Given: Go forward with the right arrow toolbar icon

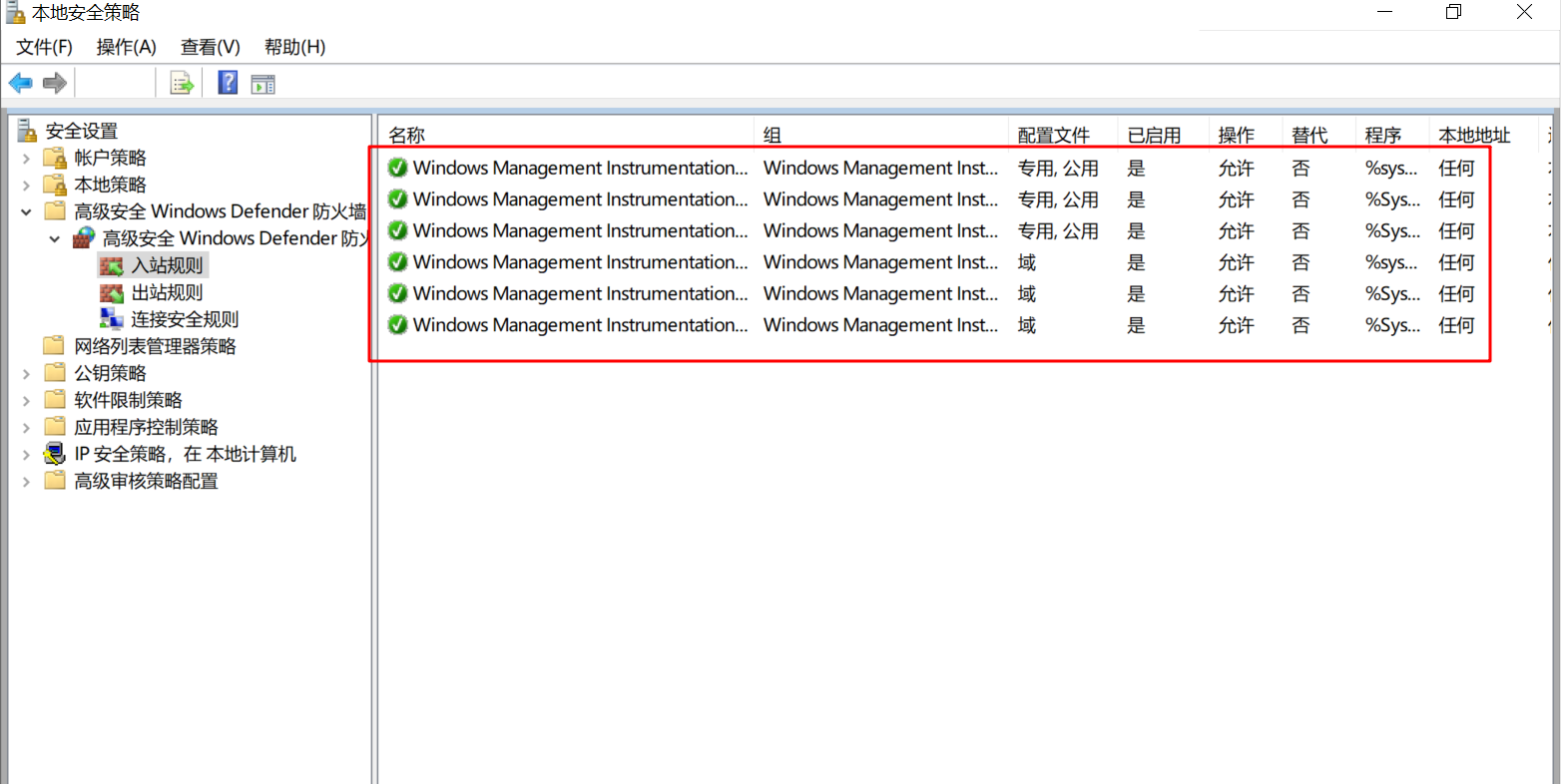Looking at the screenshot, I should click(x=55, y=83).
